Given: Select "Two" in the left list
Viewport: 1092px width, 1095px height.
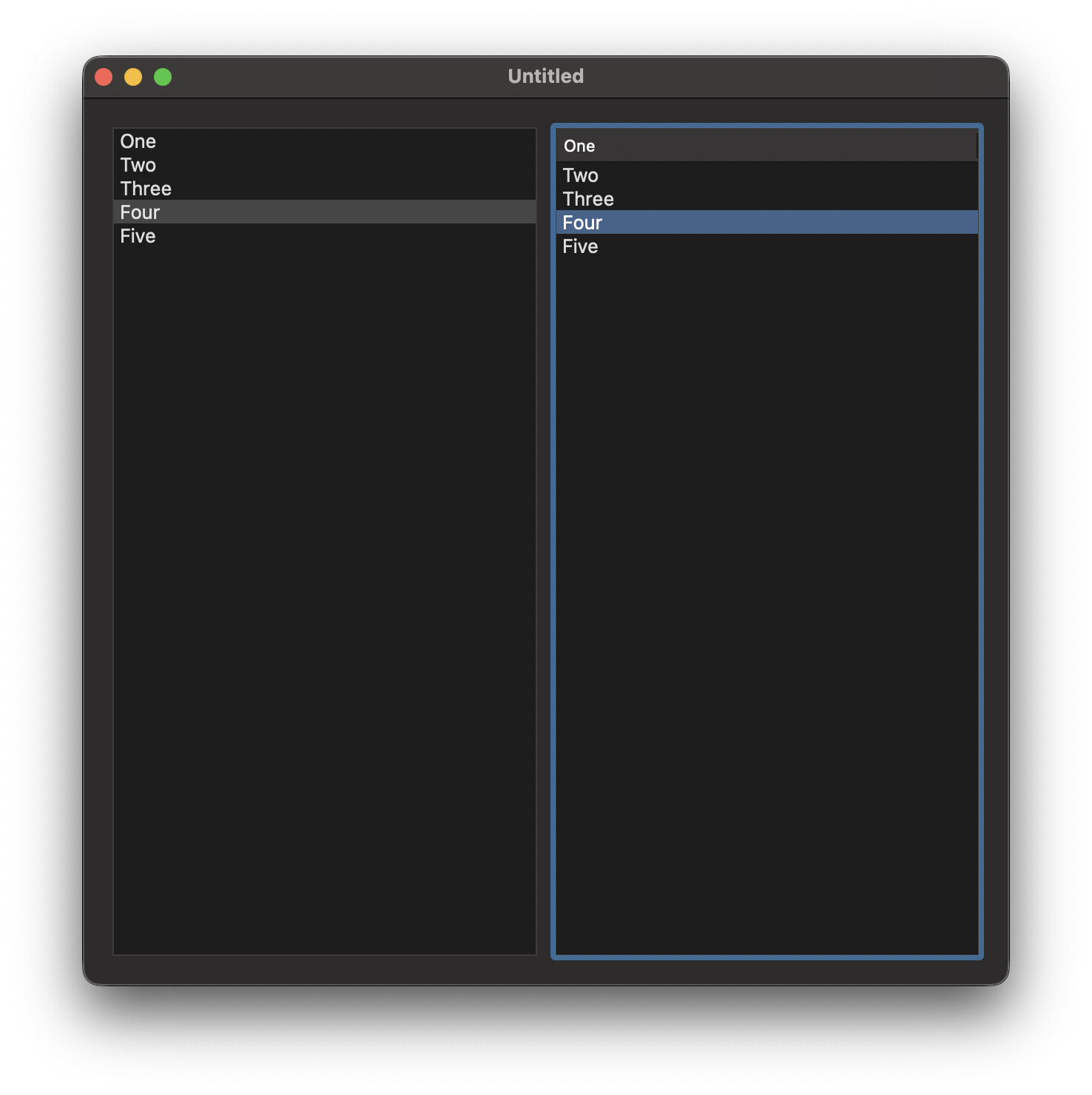Looking at the screenshot, I should click(138, 165).
